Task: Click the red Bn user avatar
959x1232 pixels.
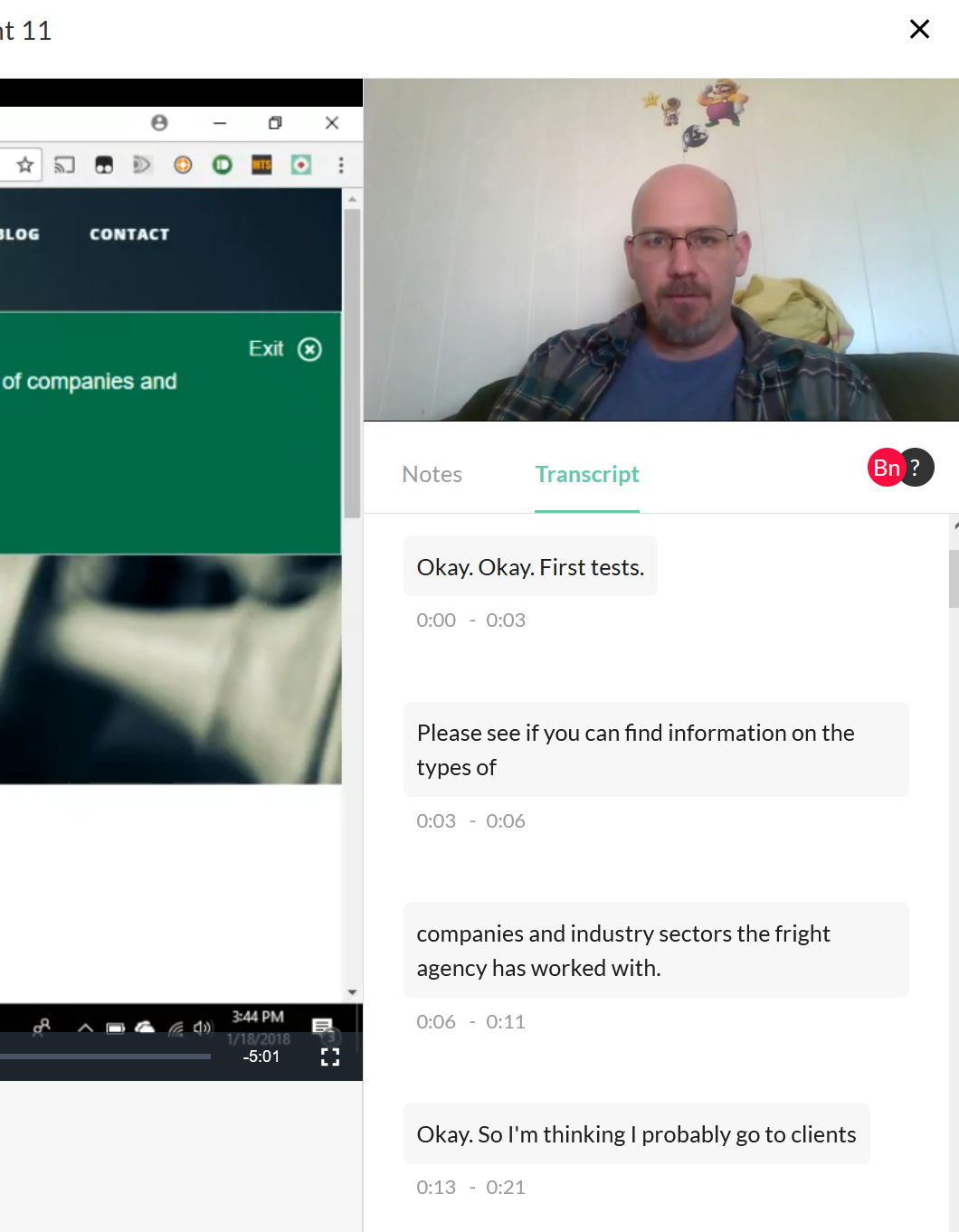Action: (885, 468)
